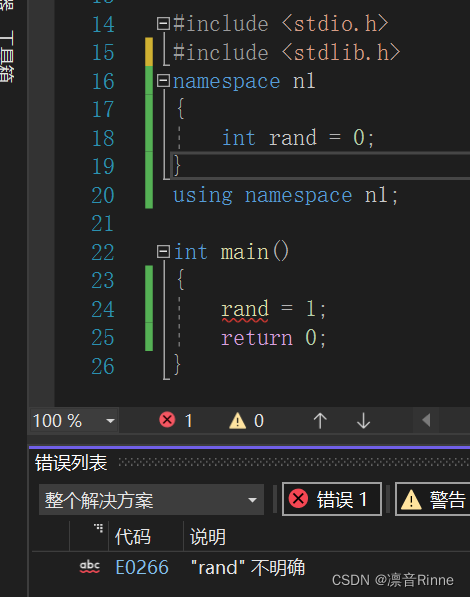
Task: Click line number 22 in the gutter
Action: click(x=103, y=252)
